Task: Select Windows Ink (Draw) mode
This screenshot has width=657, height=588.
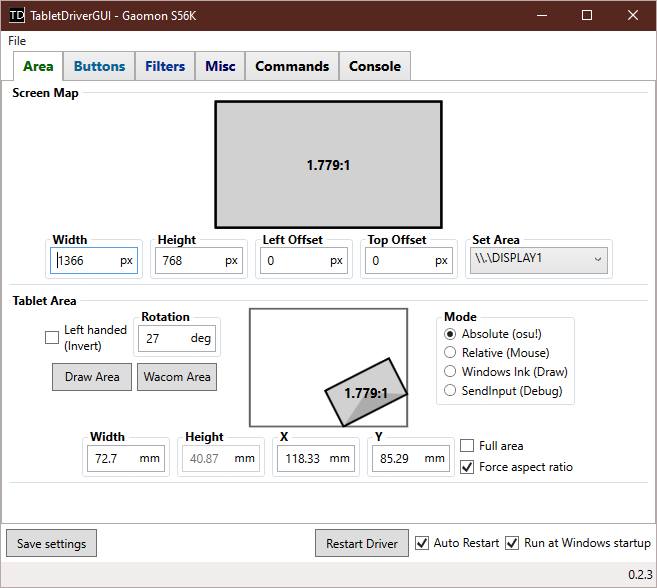Action: click(x=450, y=371)
